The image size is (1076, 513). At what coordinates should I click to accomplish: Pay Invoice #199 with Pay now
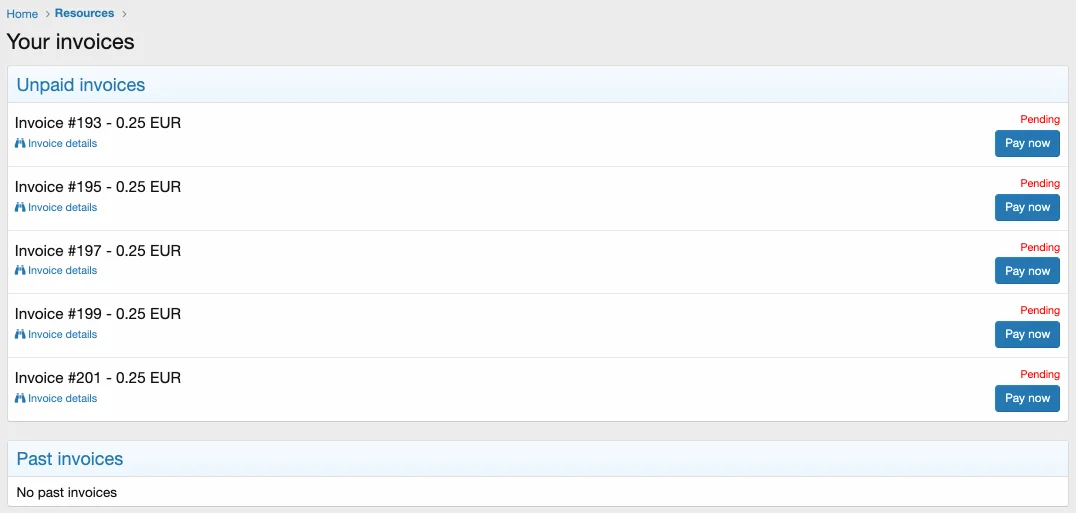(1027, 334)
